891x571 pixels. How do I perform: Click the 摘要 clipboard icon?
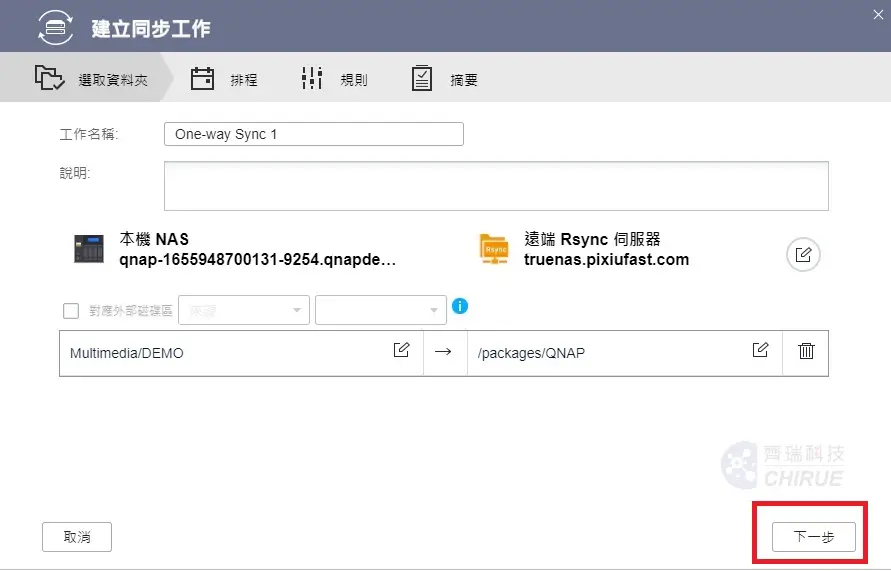pyautogui.click(x=422, y=78)
